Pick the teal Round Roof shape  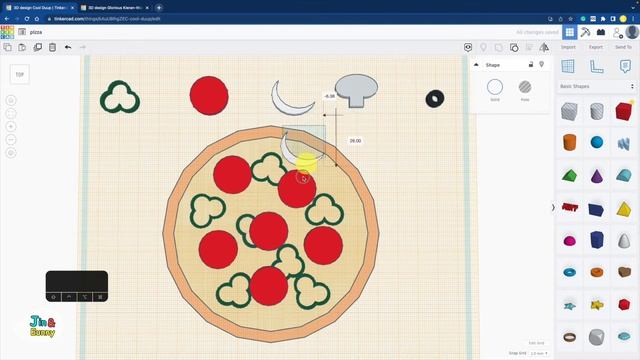624,175
